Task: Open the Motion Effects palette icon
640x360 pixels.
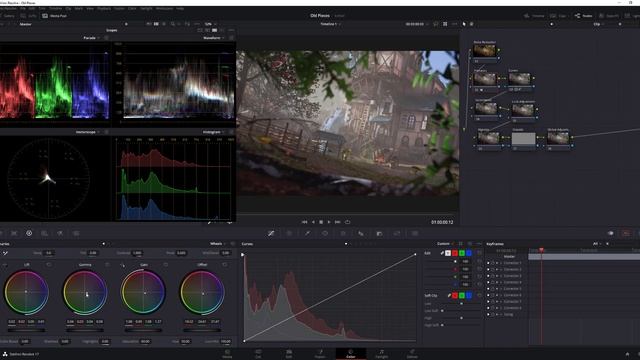Action: coord(76,233)
